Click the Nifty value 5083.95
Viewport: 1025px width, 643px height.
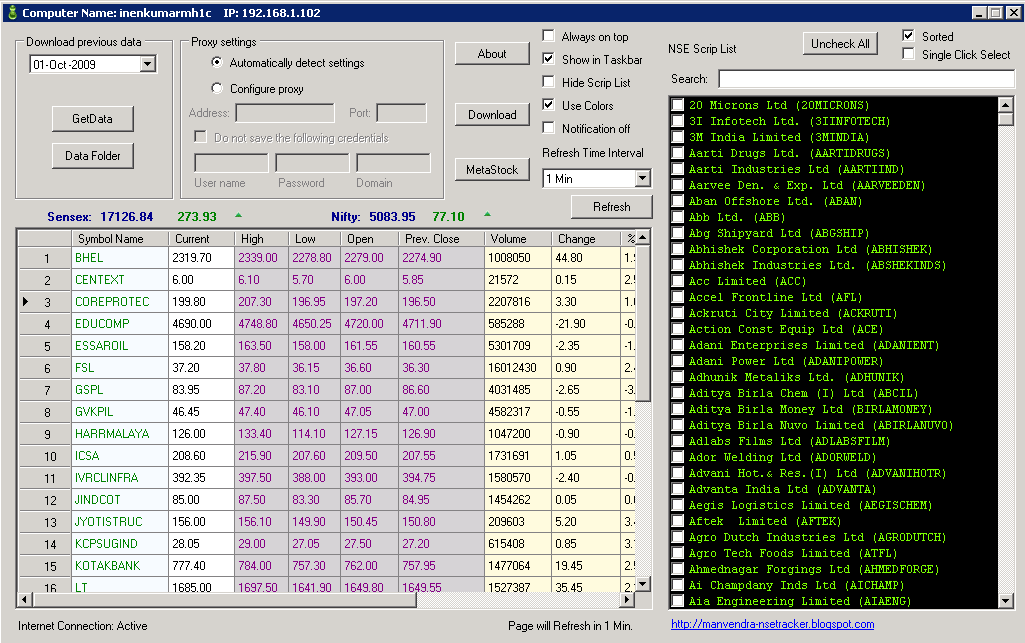(x=392, y=216)
